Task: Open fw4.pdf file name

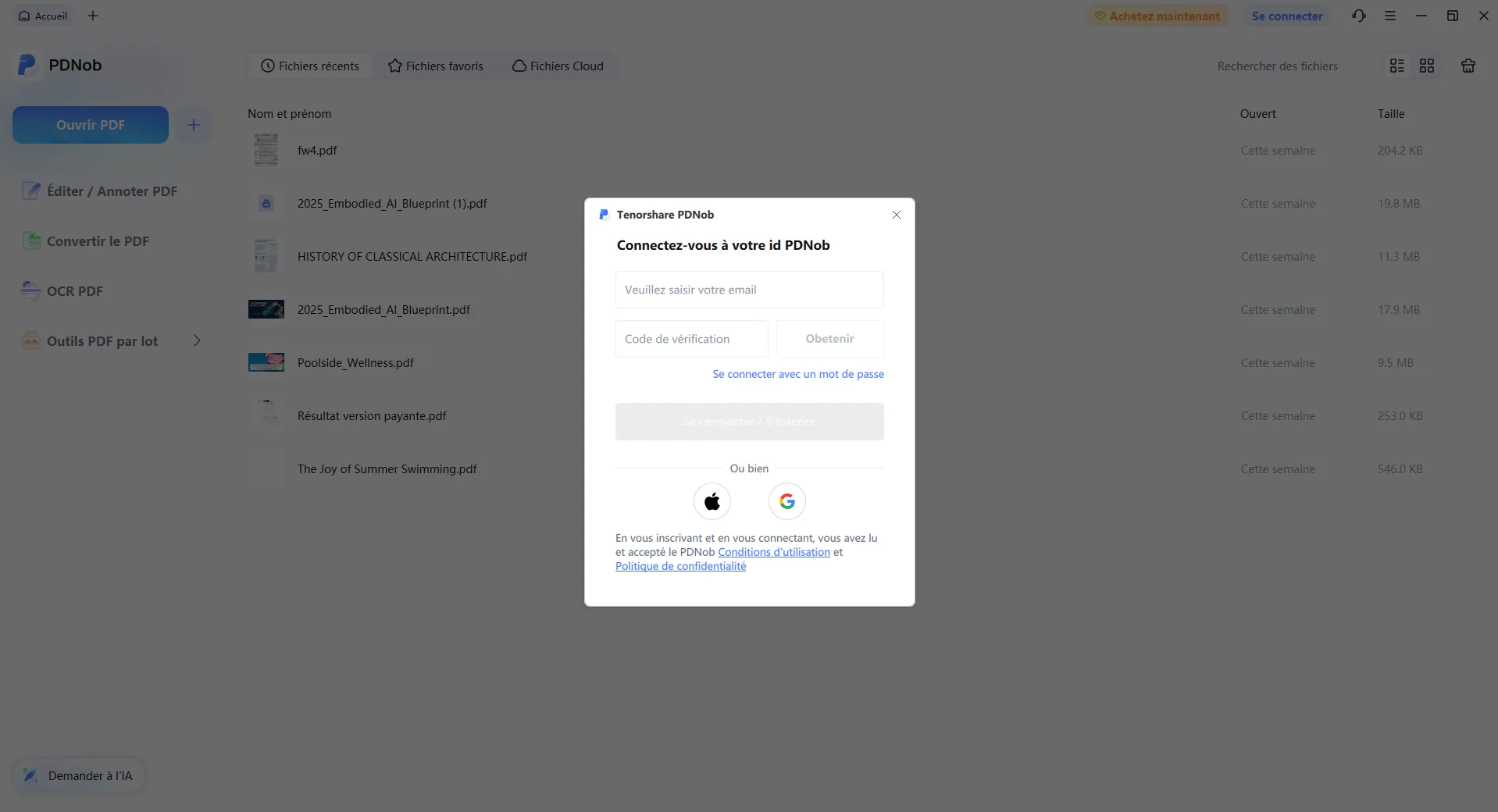Action: 317,151
